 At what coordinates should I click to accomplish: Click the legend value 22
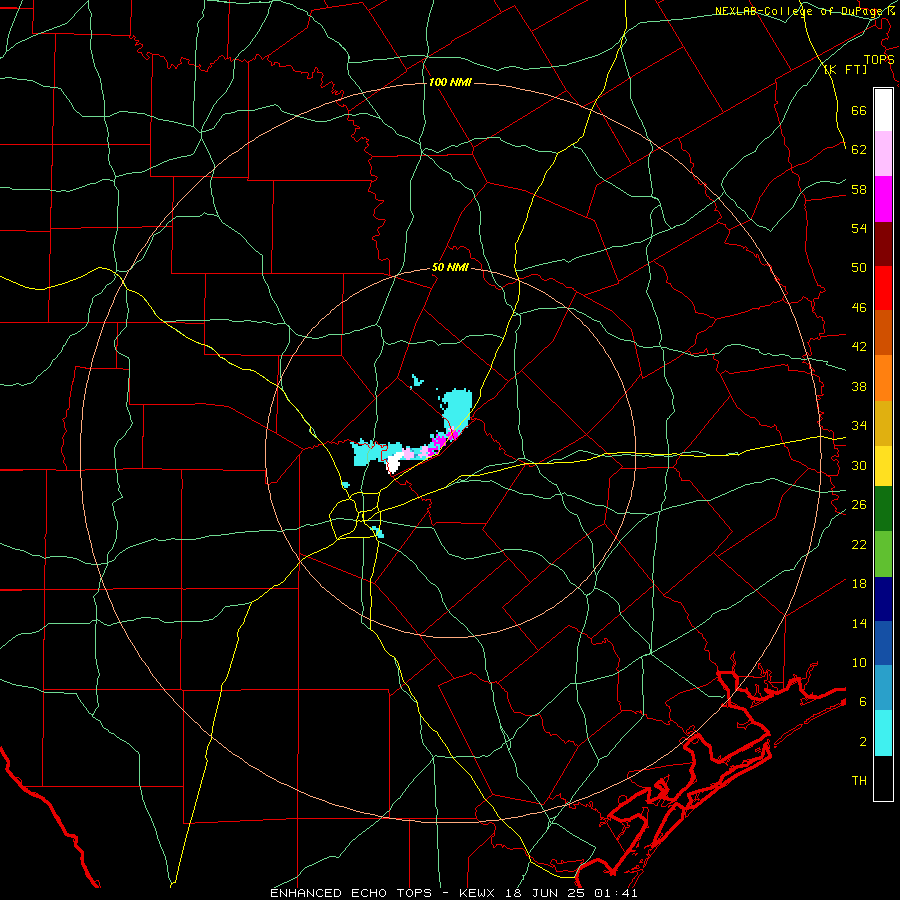[859, 544]
